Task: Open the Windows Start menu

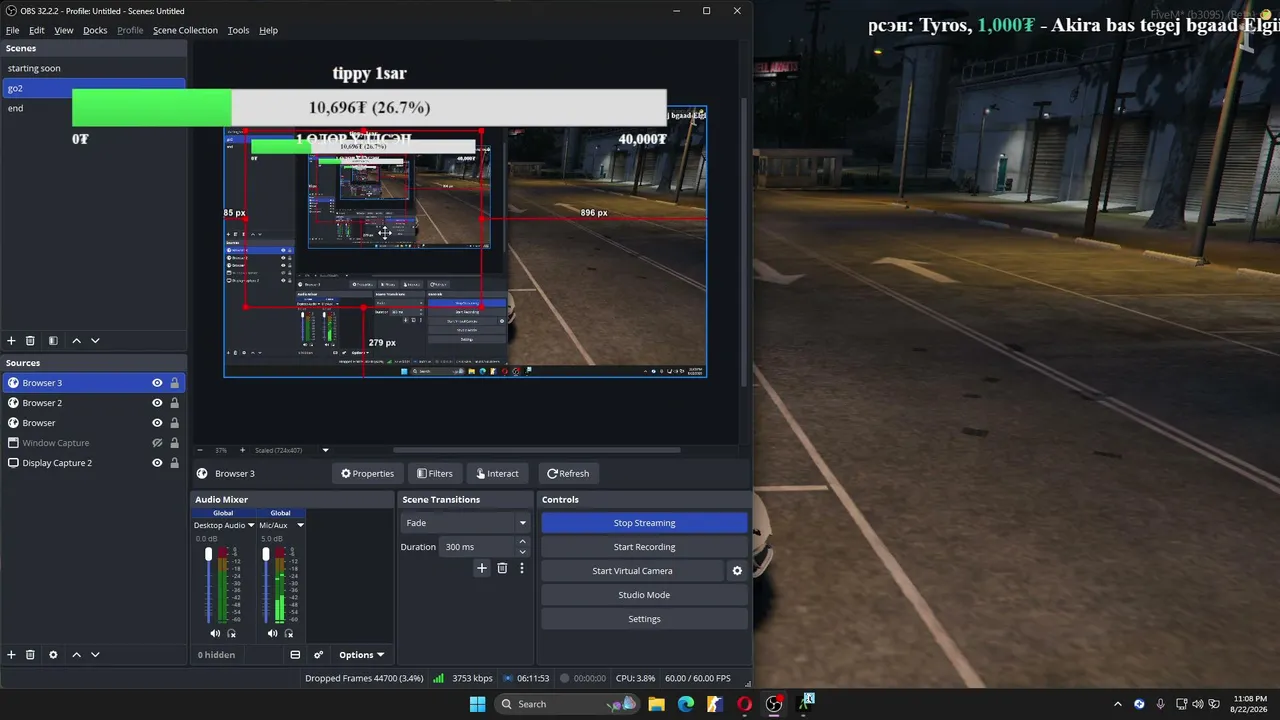Action: [x=477, y=704]
